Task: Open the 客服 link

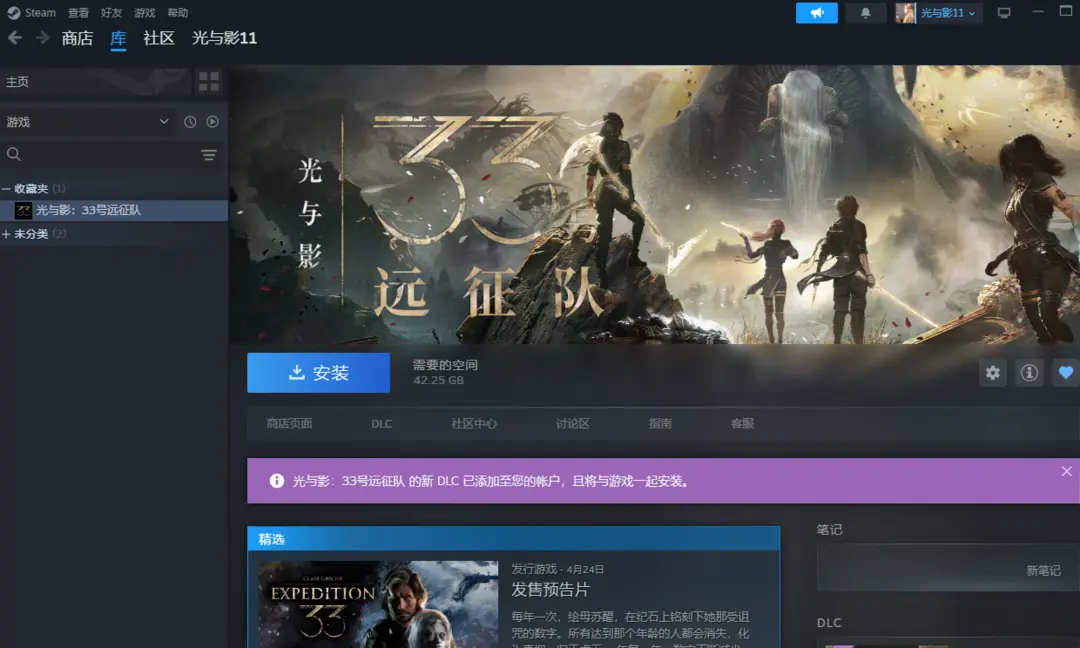Action: [x=742, y=424]
